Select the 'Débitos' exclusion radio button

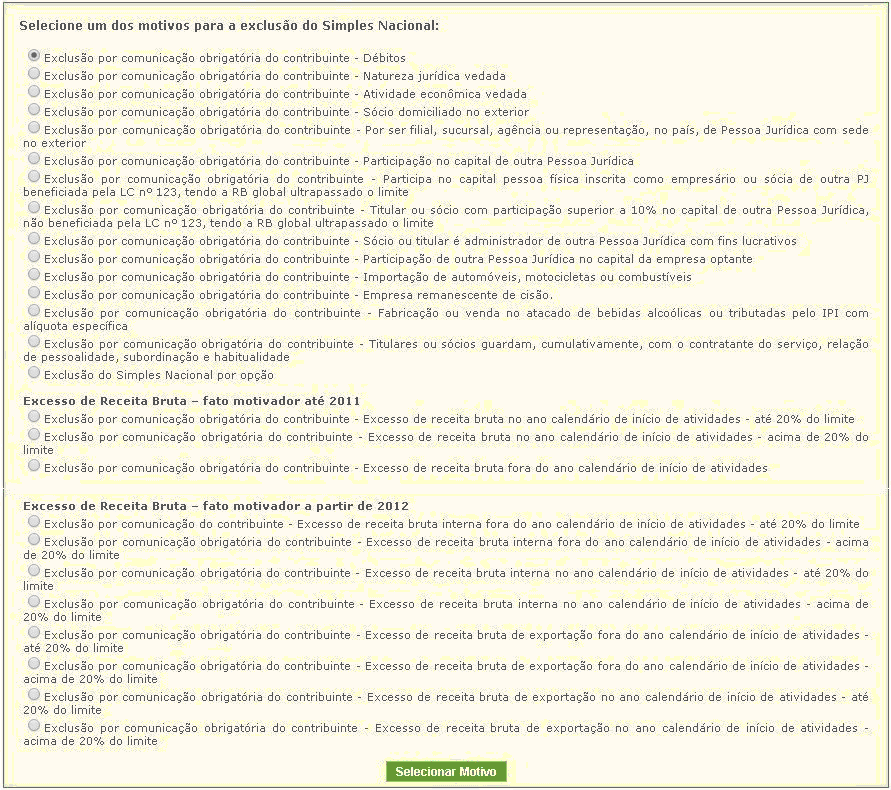pyautogui.click(x=34, y=56)
